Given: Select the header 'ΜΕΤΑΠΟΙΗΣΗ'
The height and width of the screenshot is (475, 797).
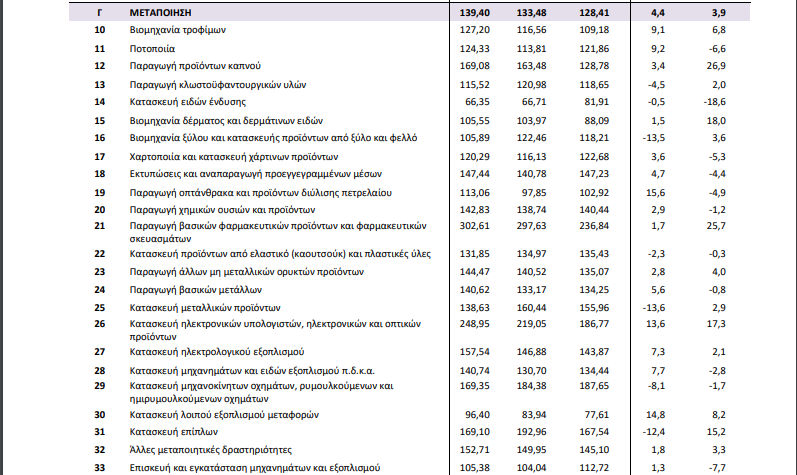Looking at the screenshot, I should [161, 13].
